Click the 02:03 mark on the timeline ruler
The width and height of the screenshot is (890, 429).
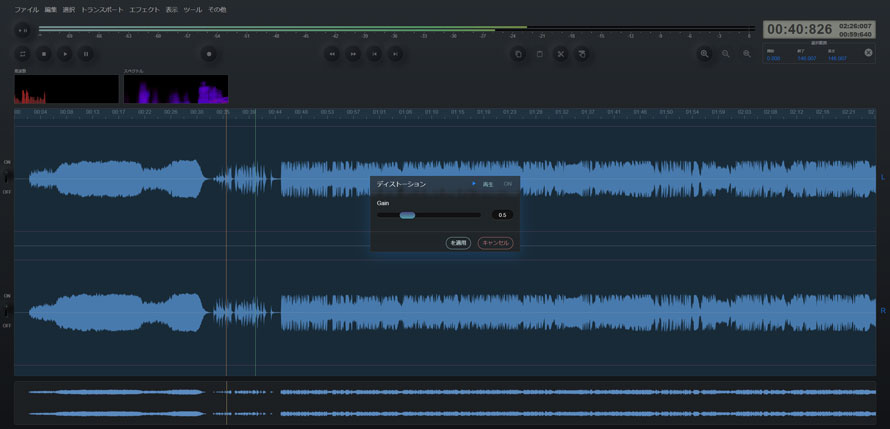pos(744,112)
